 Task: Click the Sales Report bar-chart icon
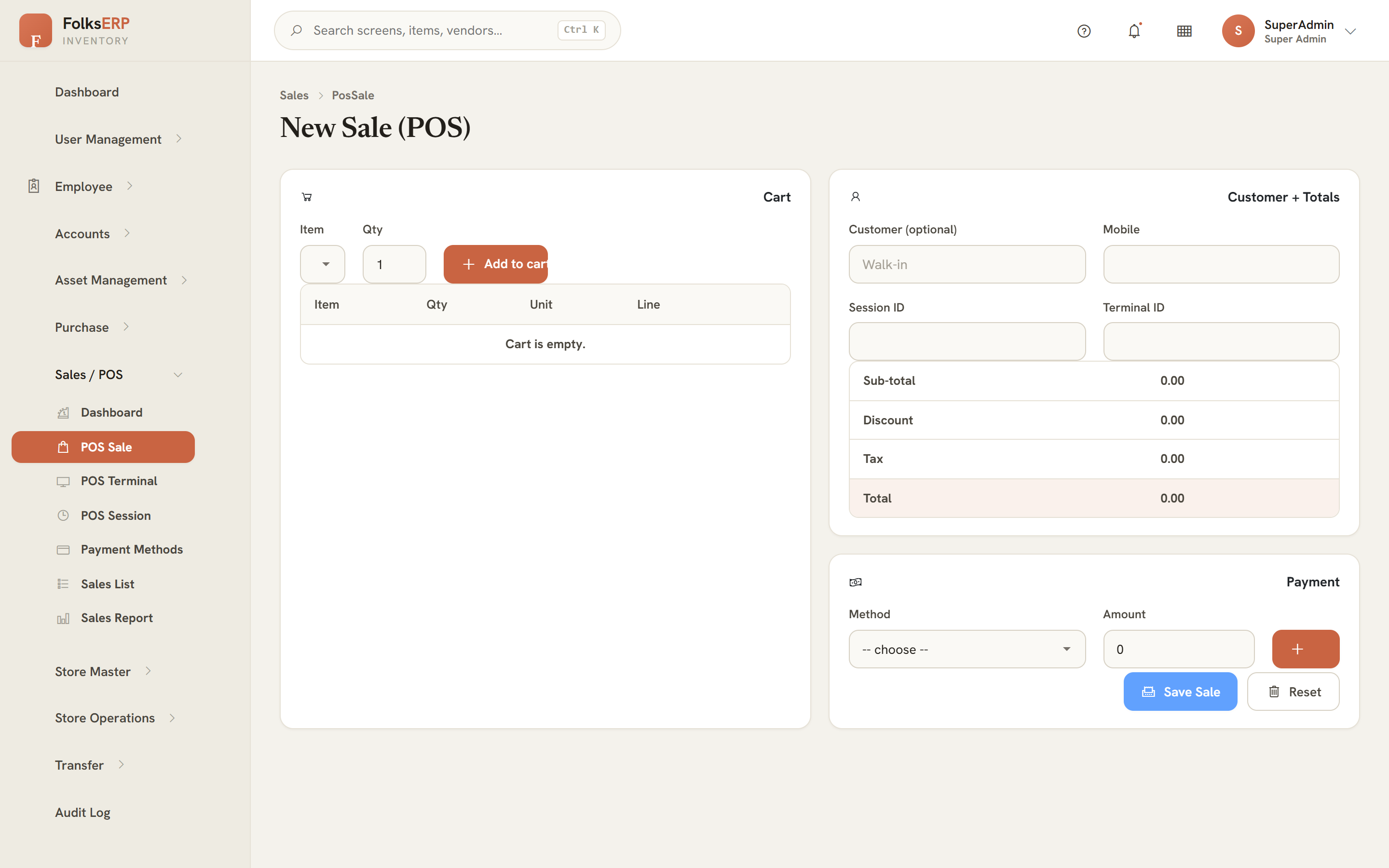tap(63, 618)
